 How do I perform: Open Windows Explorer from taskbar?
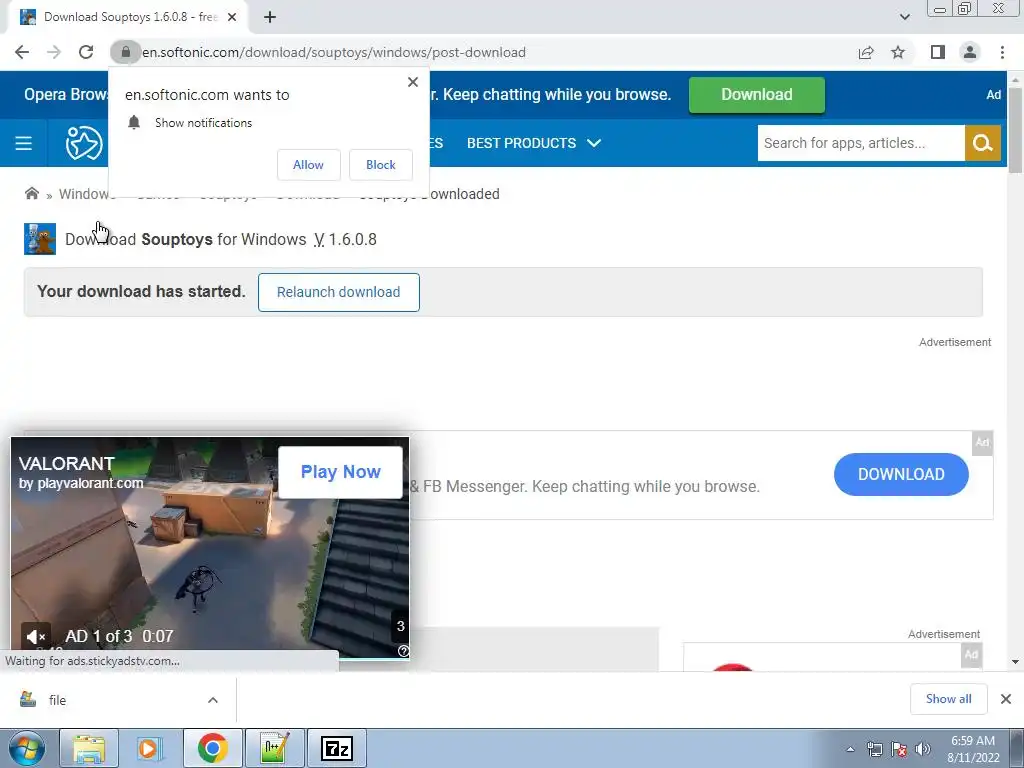(89, 748)
